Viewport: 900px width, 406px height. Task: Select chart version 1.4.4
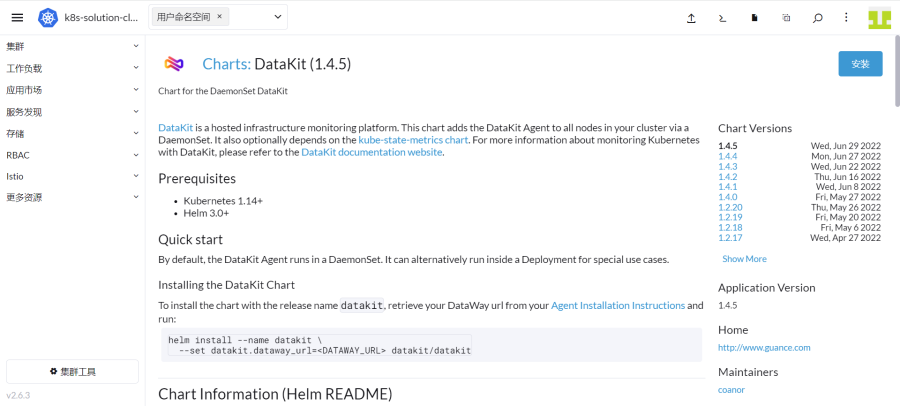[728, 156]
